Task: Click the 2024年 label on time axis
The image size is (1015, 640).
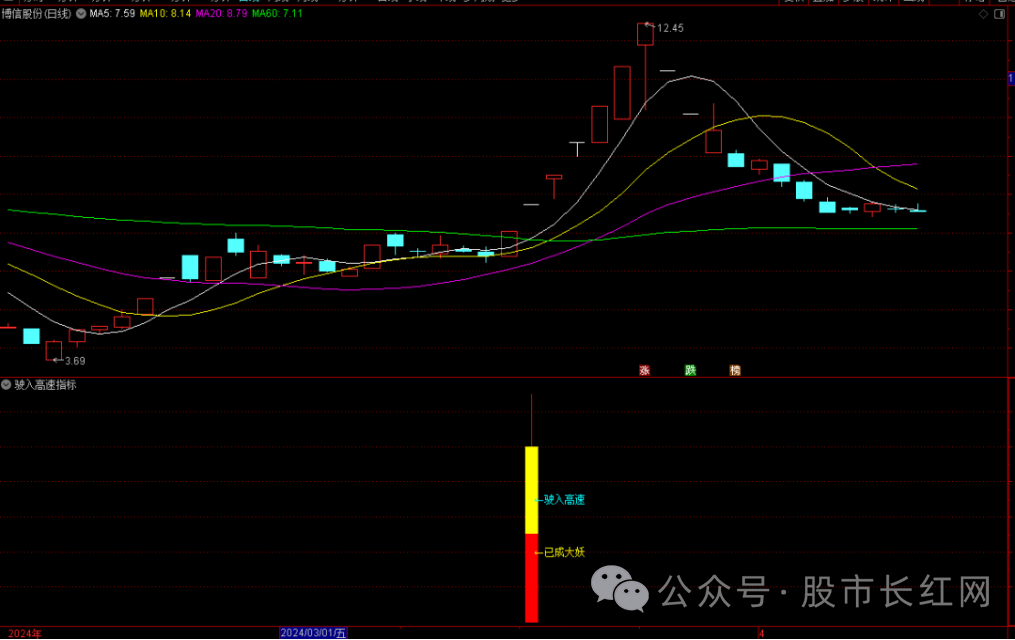Action: click(x=25, y=634)
